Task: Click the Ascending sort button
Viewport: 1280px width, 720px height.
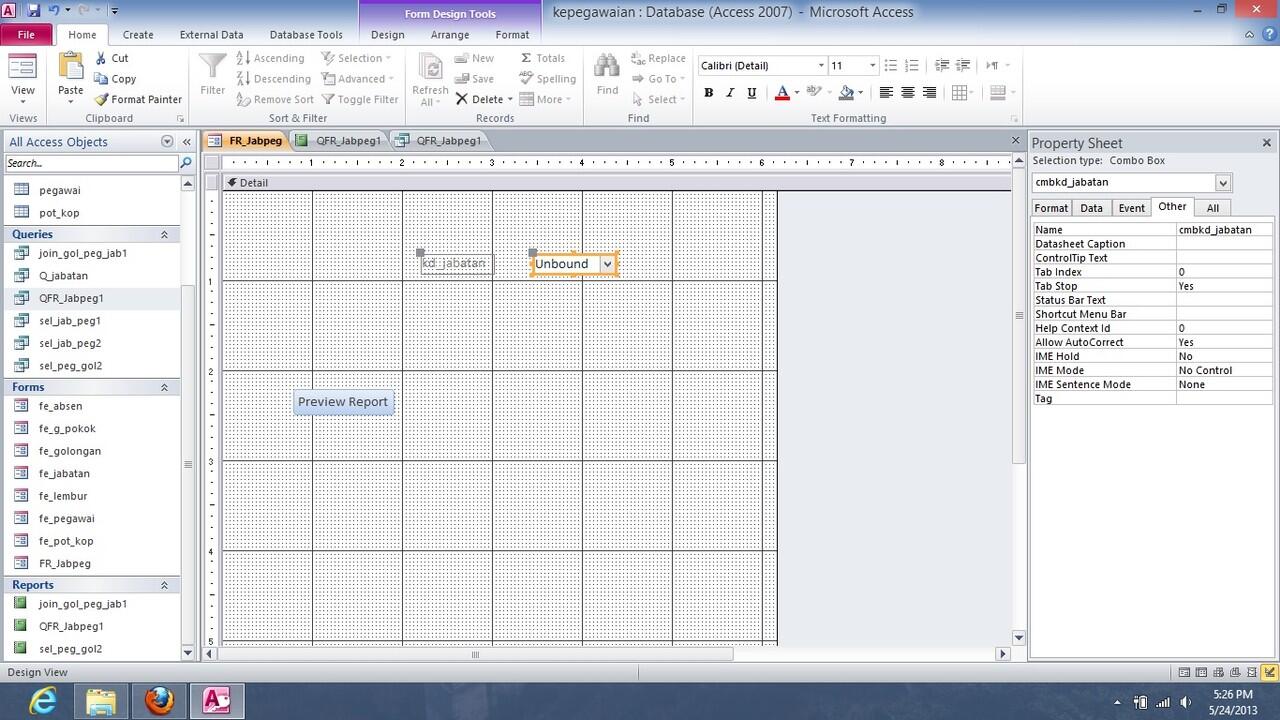Action: coord(270,59)
